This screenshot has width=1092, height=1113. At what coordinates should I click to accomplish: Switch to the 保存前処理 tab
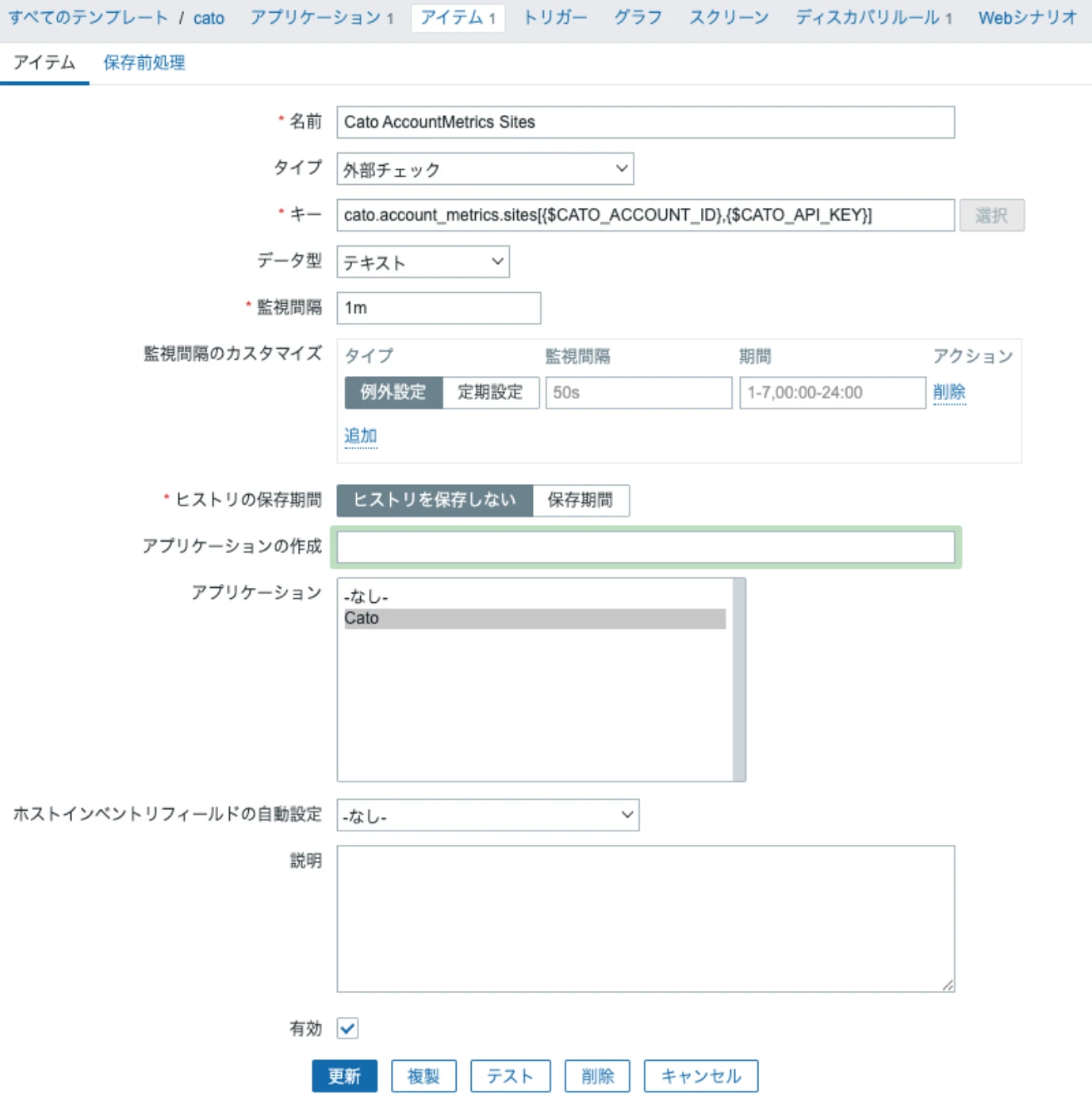click(x=144, y=63)
